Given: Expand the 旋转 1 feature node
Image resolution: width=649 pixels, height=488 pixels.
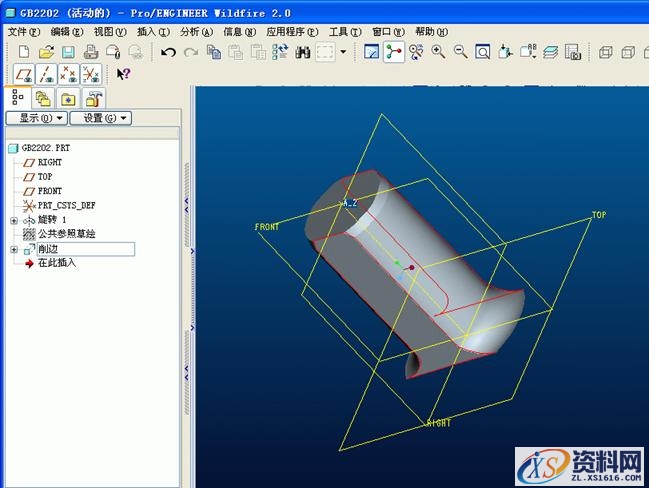Looking at the screenshot, I should tap(13, 220).
